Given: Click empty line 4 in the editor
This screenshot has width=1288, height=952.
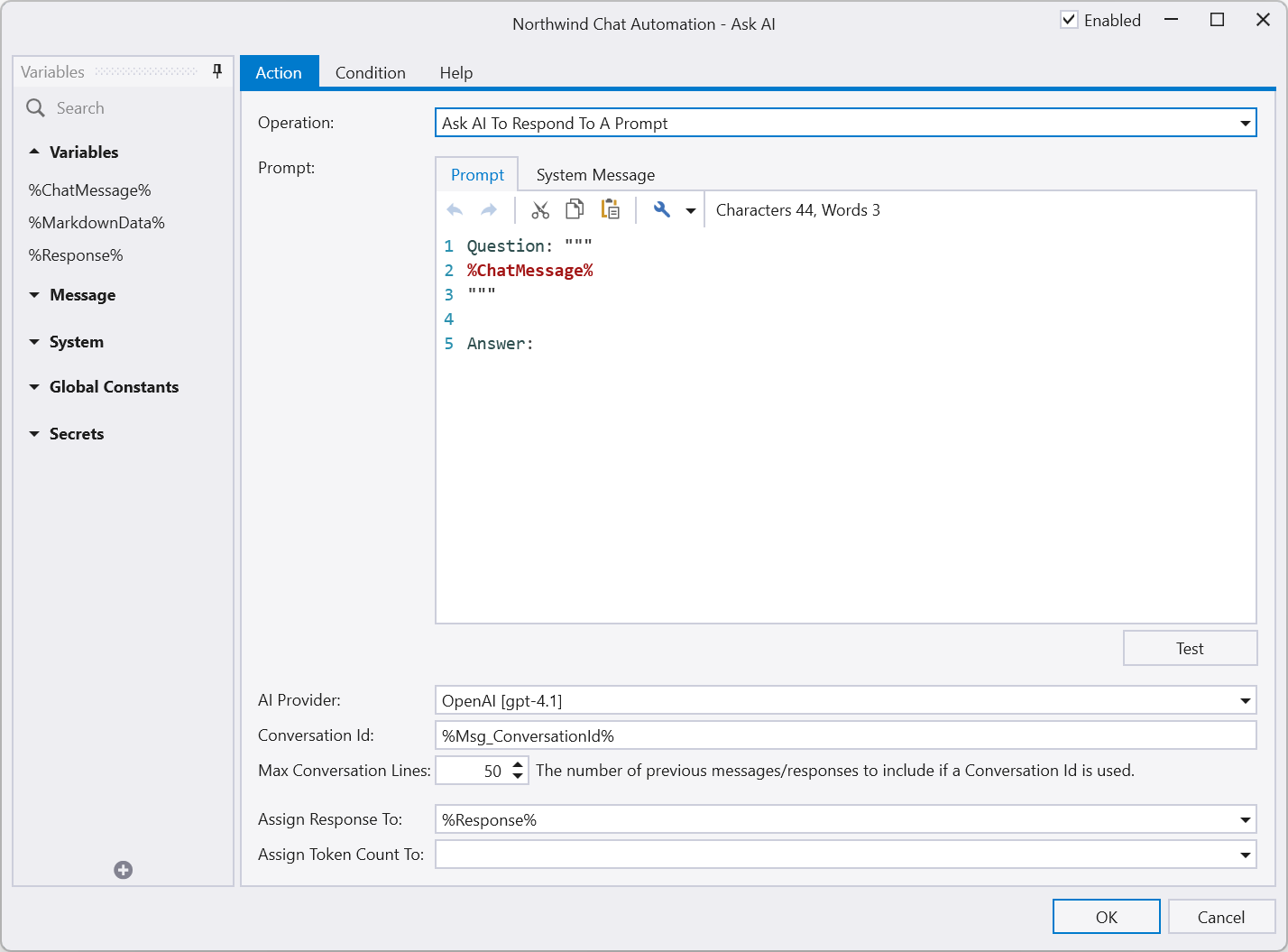Looking at the screenshot, I should pos(845,319).
